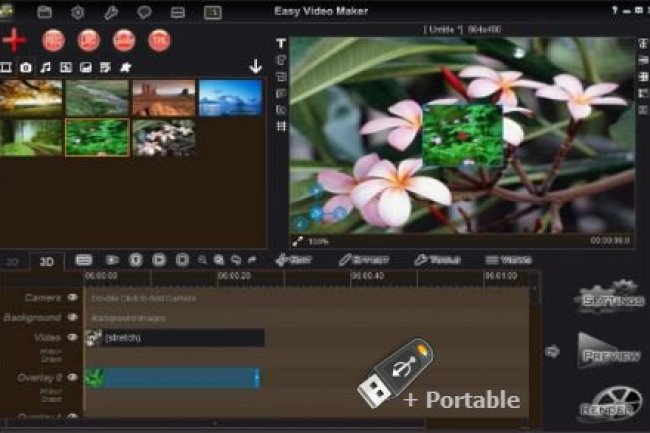Open the folder icon in the top bar

pyautogui.click(x=44, y=12)
